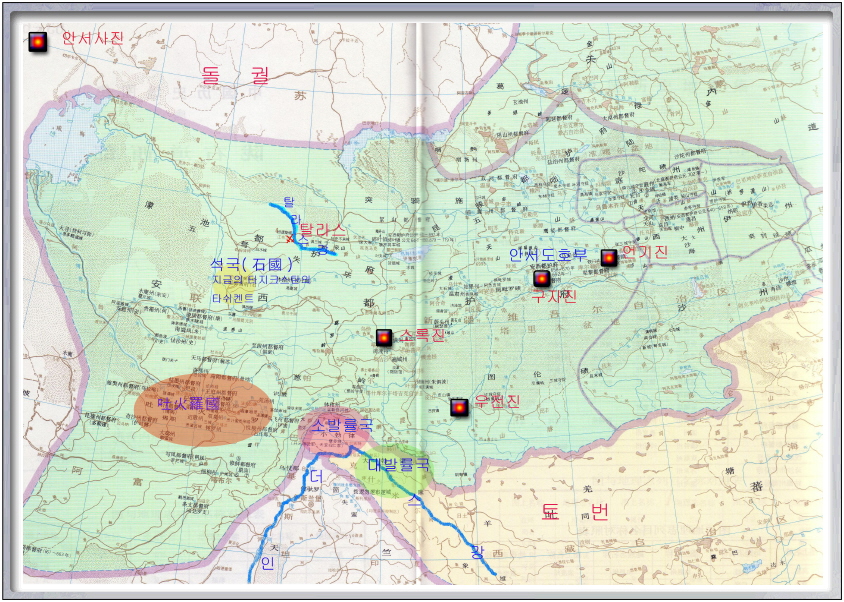Click the 언기진 red label text
Viewport: 844px width, 602px height.
[x=645, y=253]
